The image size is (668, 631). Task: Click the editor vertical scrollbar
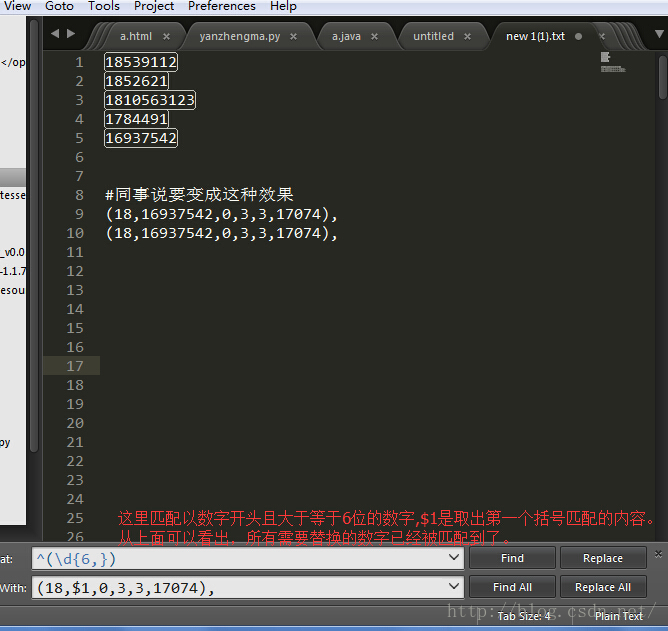point(662,78)
